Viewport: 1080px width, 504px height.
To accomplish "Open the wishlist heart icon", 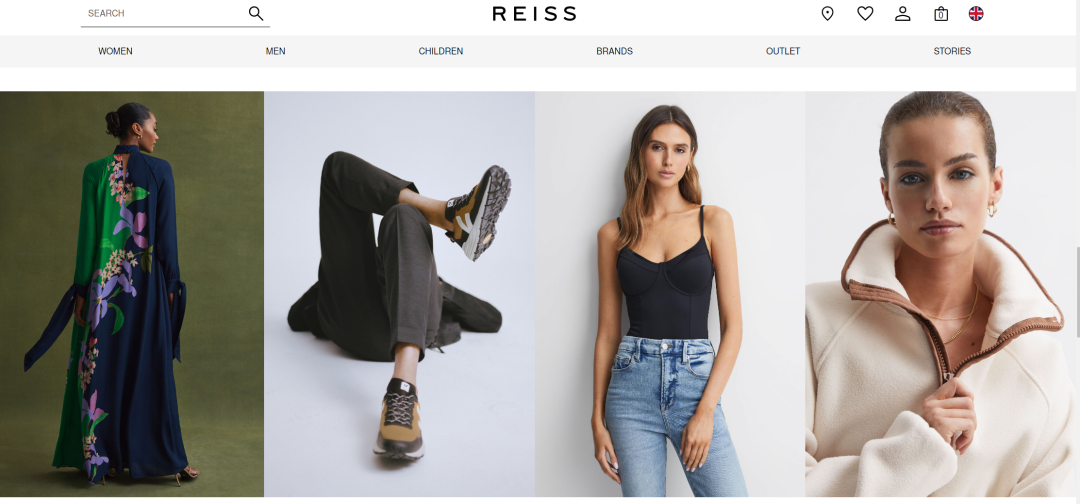I will (865, 13).
